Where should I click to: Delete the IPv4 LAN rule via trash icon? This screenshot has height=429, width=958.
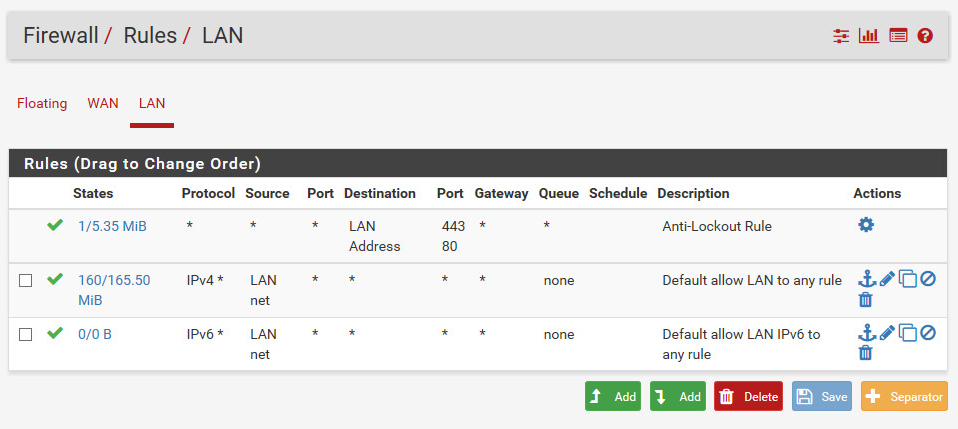coord(865,299)
